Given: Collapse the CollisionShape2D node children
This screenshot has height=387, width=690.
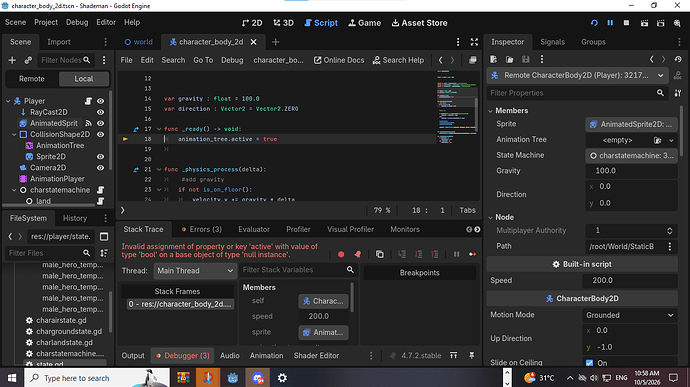Looking at the screenshot, I should [14, 134].
